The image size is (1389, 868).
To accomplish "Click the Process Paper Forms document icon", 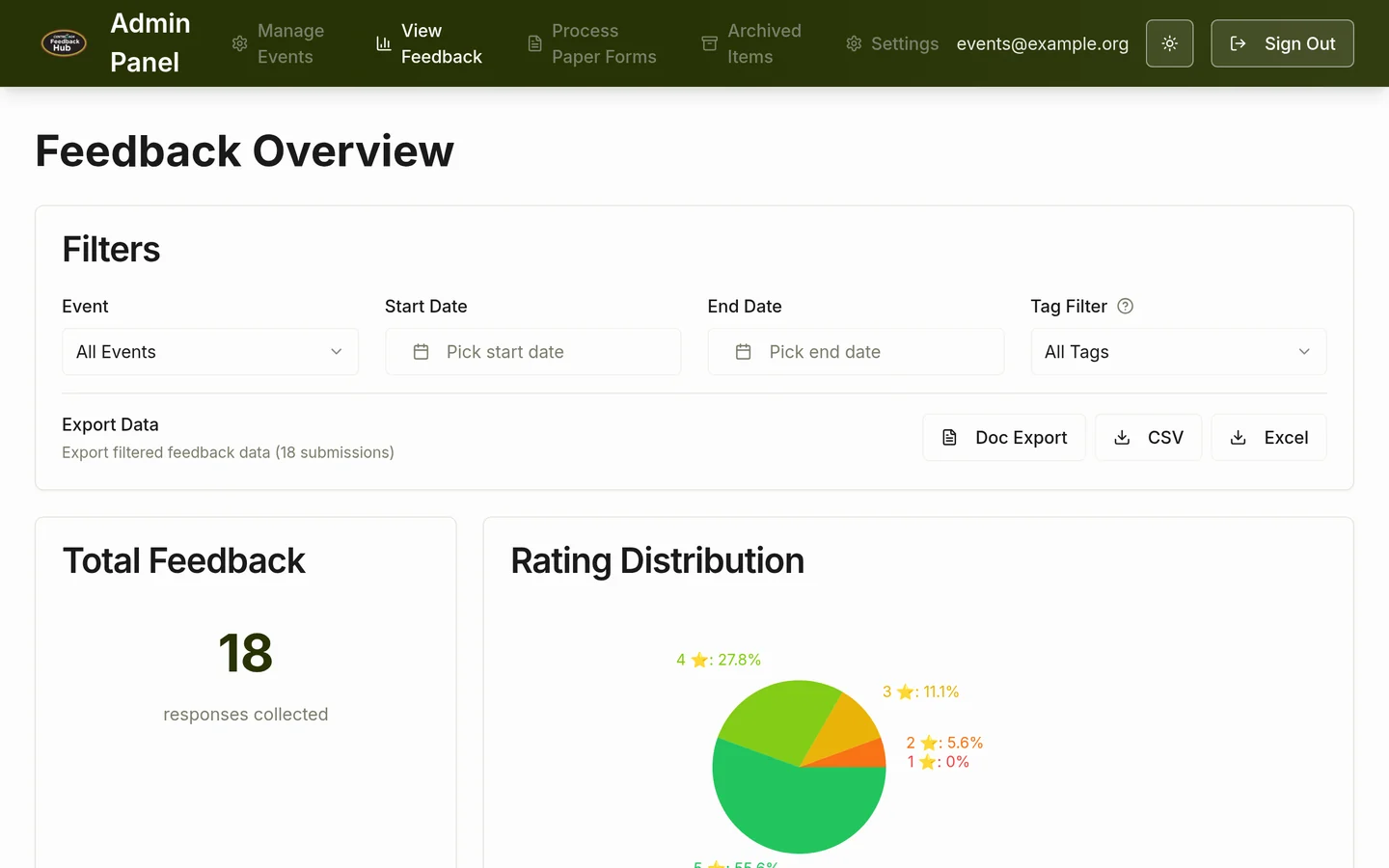I will click(534, 43).
